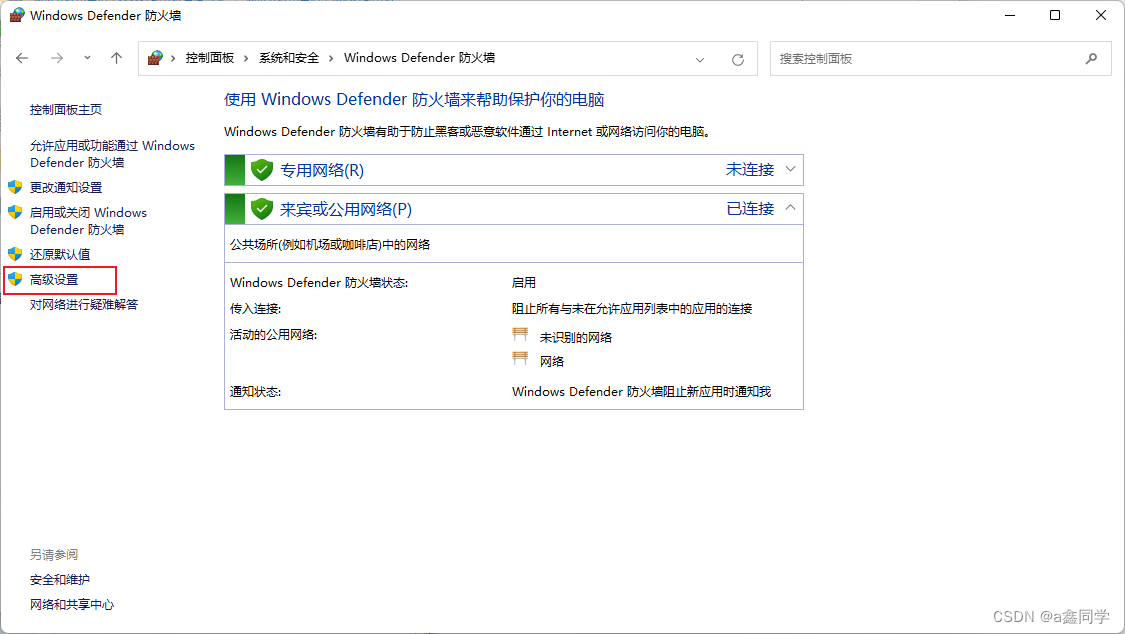
Task: Open 网络和共享中心 link
Action: pyautogui.click(x=72, y=605)
